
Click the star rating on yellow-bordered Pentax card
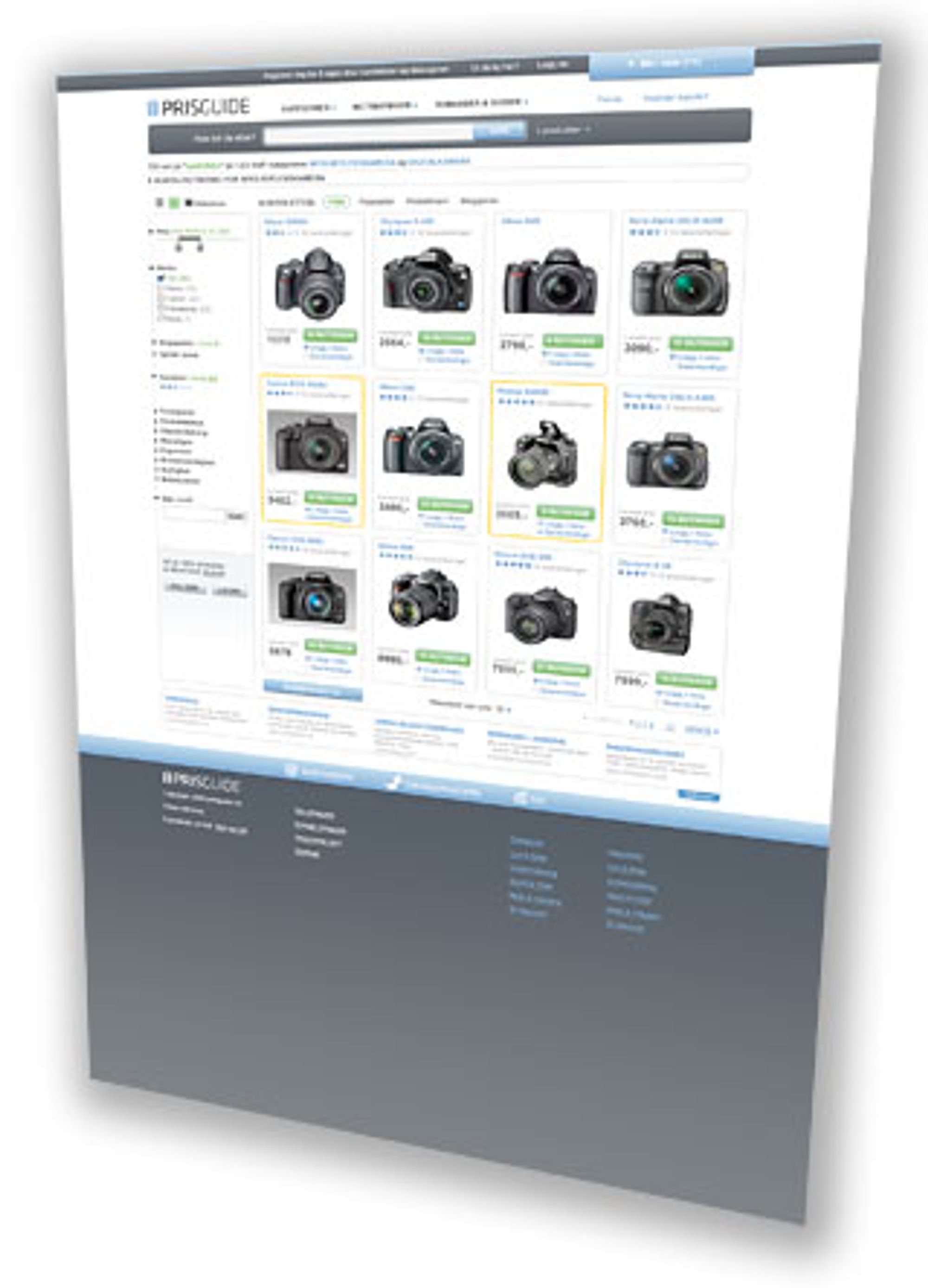coord(516,401)
